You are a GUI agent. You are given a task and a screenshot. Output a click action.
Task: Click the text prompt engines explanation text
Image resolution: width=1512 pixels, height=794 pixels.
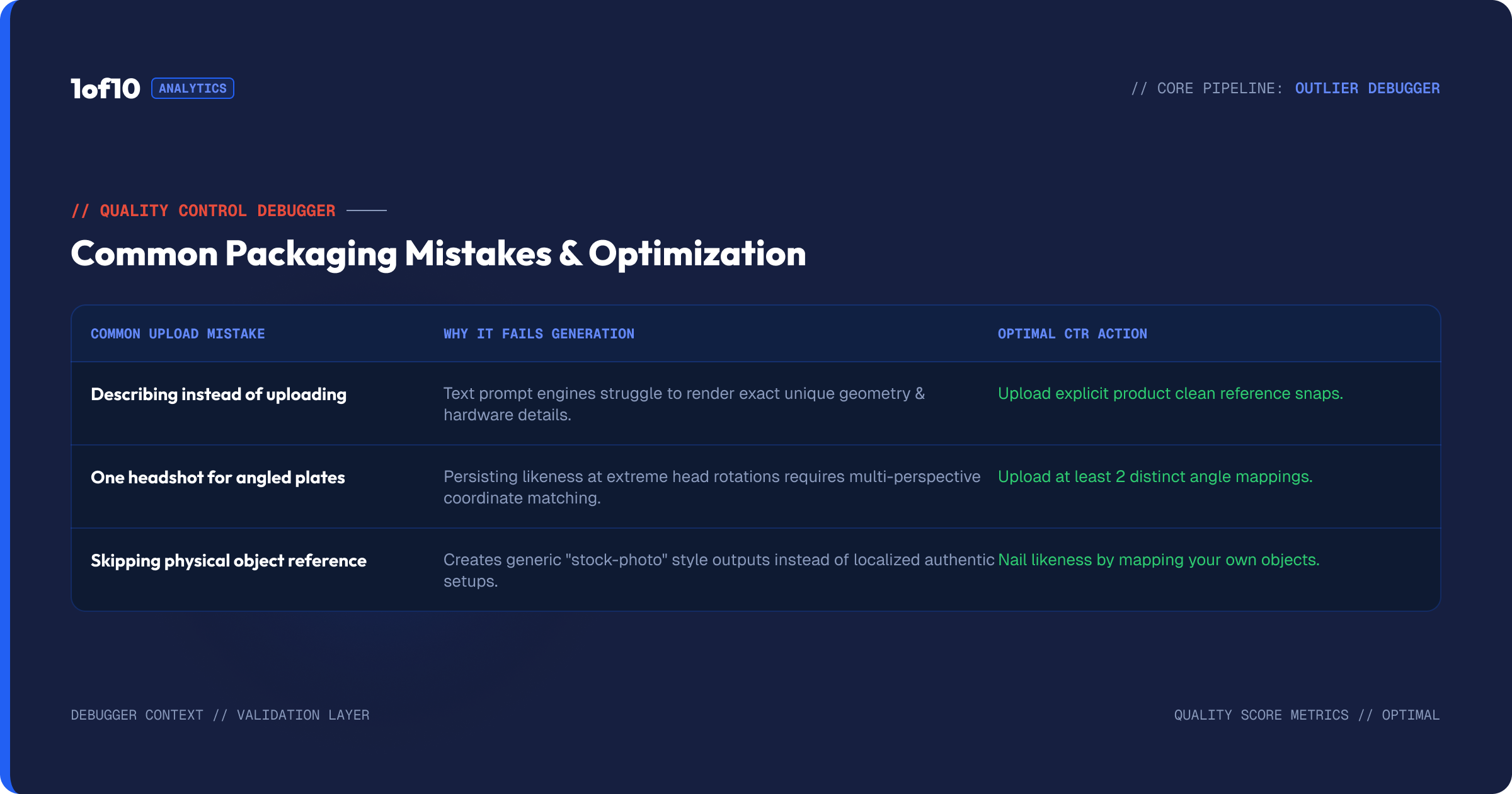point(684,404)
